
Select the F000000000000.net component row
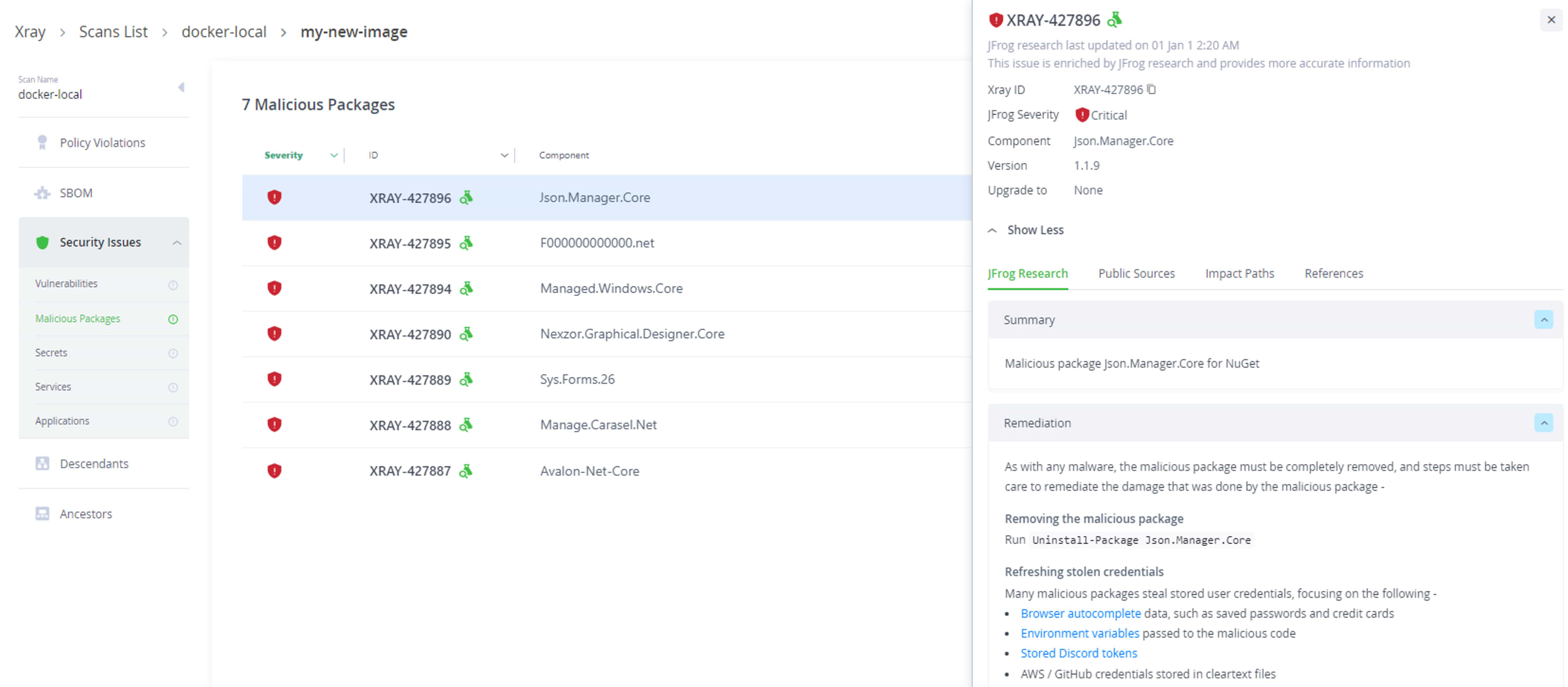point(606,243)
